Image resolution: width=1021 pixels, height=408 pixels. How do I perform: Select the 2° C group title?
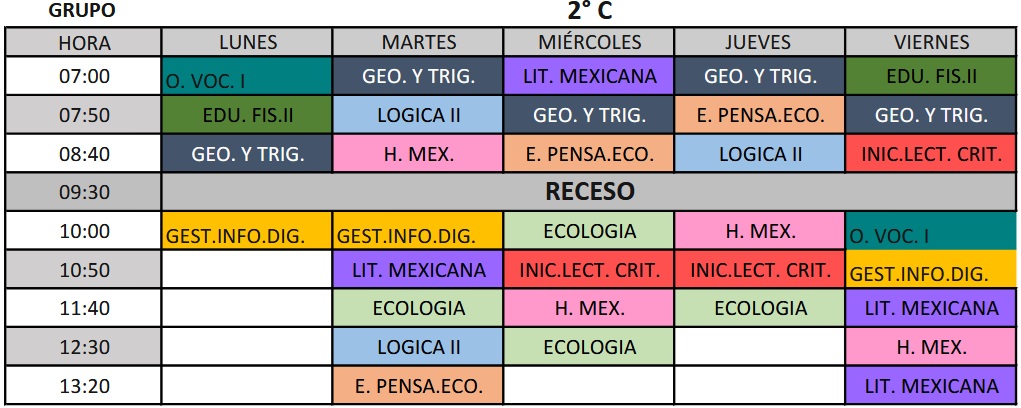point(589,12)
